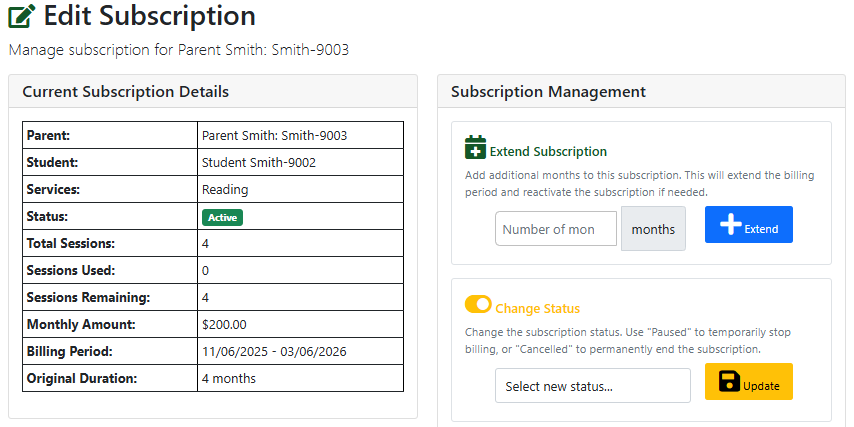Click the Reading value in the Services row
854x427 pixels.
[225, 189]
